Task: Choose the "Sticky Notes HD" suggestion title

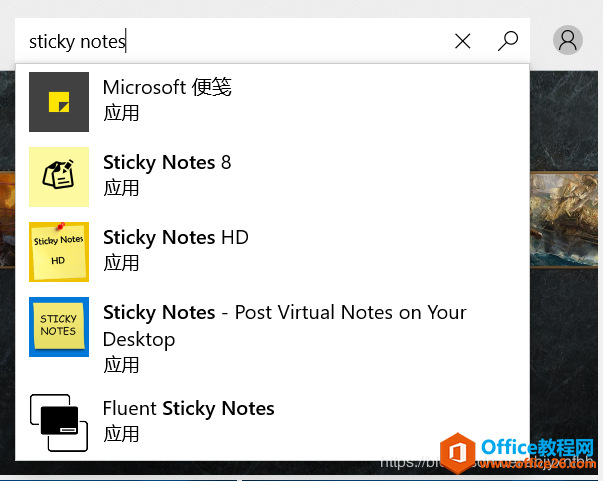Action: tap(175, 237)
